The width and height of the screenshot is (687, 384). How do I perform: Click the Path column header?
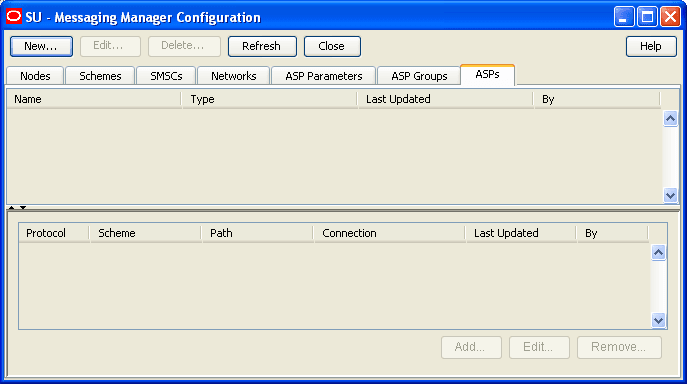coord(258,233)
